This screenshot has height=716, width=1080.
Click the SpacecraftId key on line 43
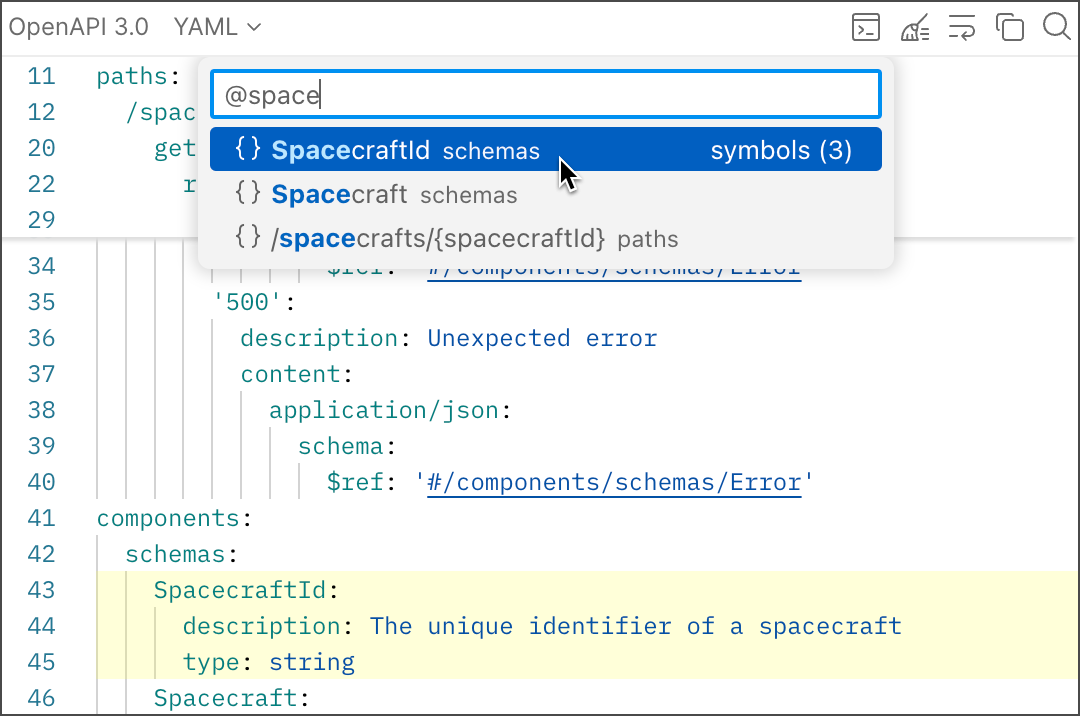240,590
